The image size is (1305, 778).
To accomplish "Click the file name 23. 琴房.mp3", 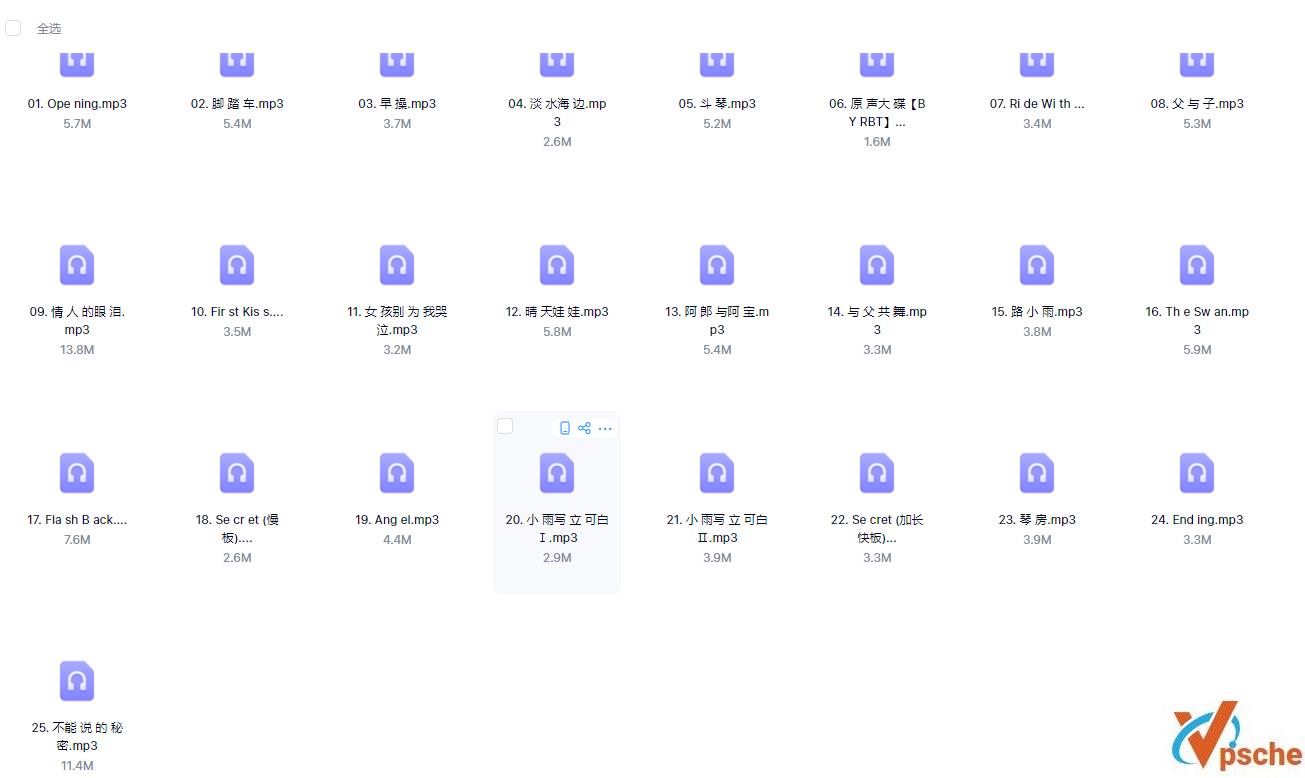I will pyautogui.click(x=1037, y=520).
